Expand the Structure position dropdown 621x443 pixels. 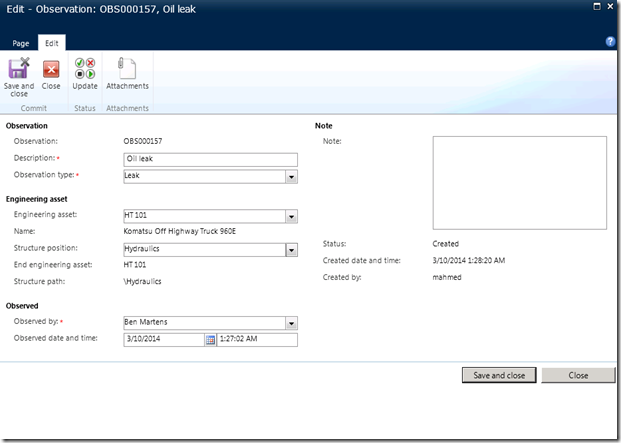291,250
